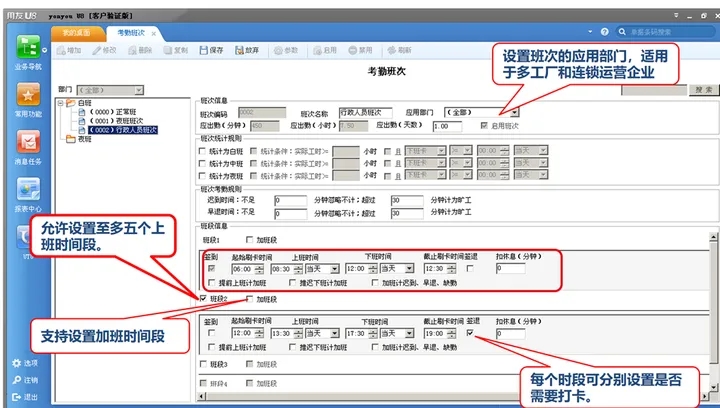
Task: Open the 应用部门 dropdown
Action: [x=515, y=112]
